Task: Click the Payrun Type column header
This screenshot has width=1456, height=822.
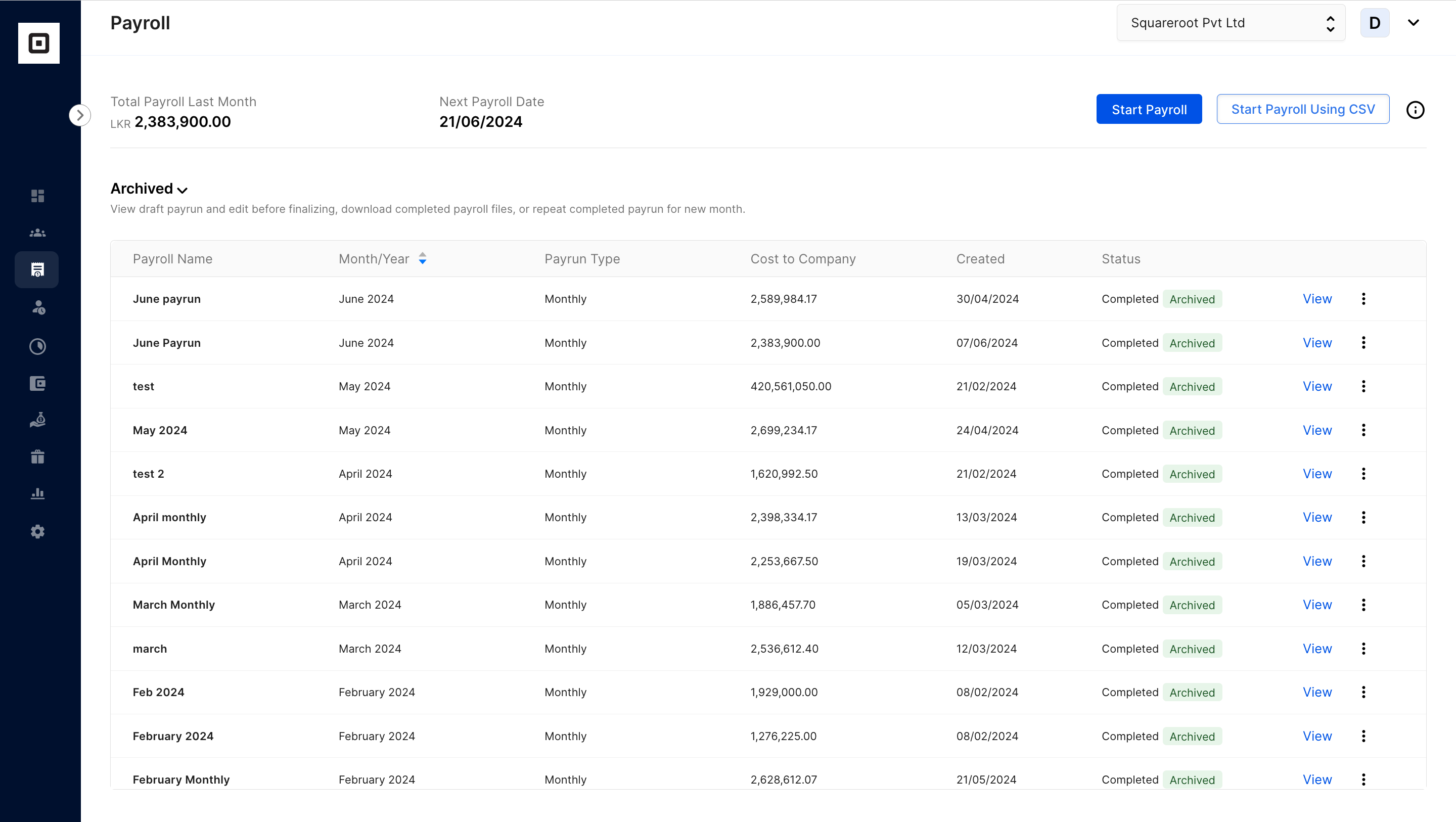Action: click(582, 259)
